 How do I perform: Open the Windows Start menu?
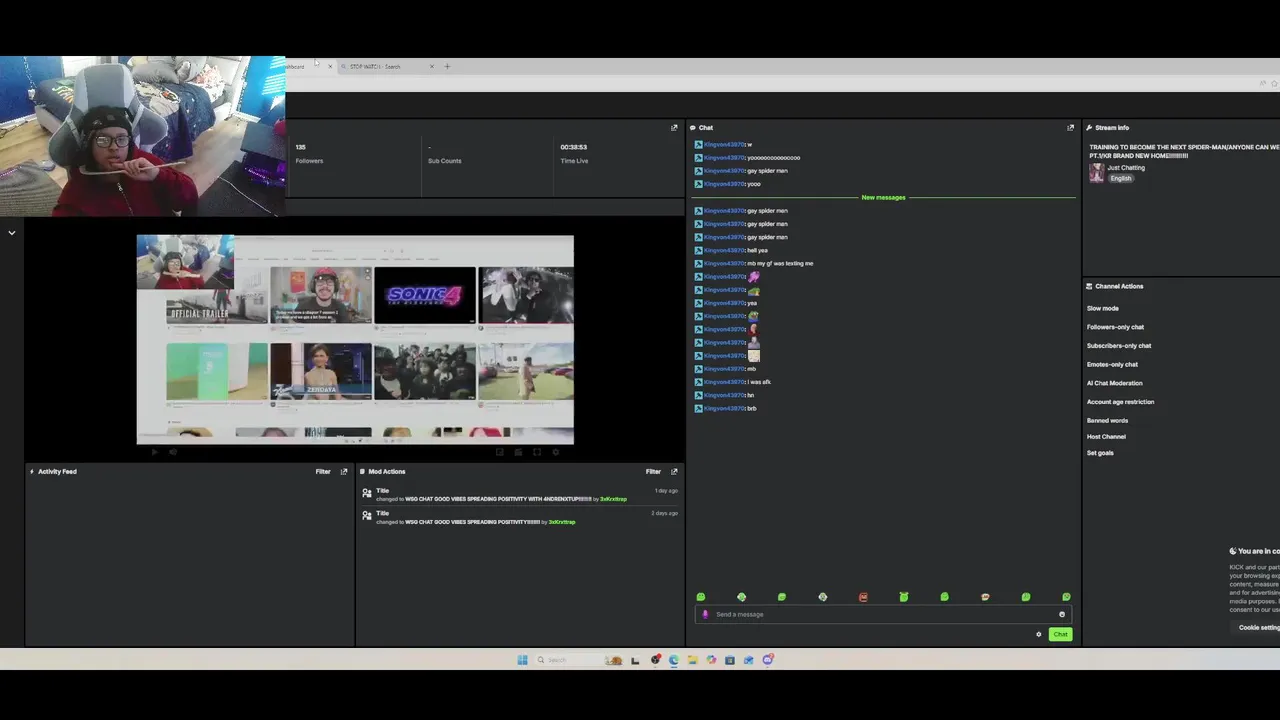[x=522, y=660]
